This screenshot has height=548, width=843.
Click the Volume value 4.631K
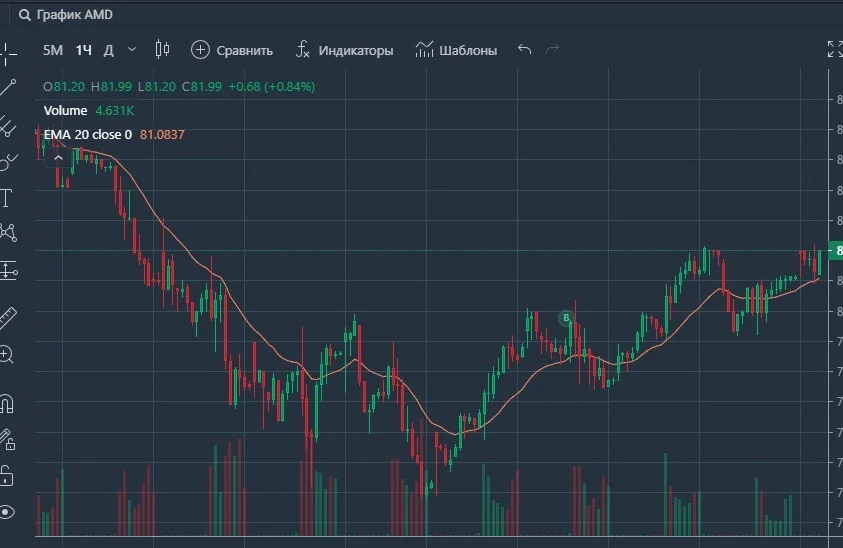[115, 111]
